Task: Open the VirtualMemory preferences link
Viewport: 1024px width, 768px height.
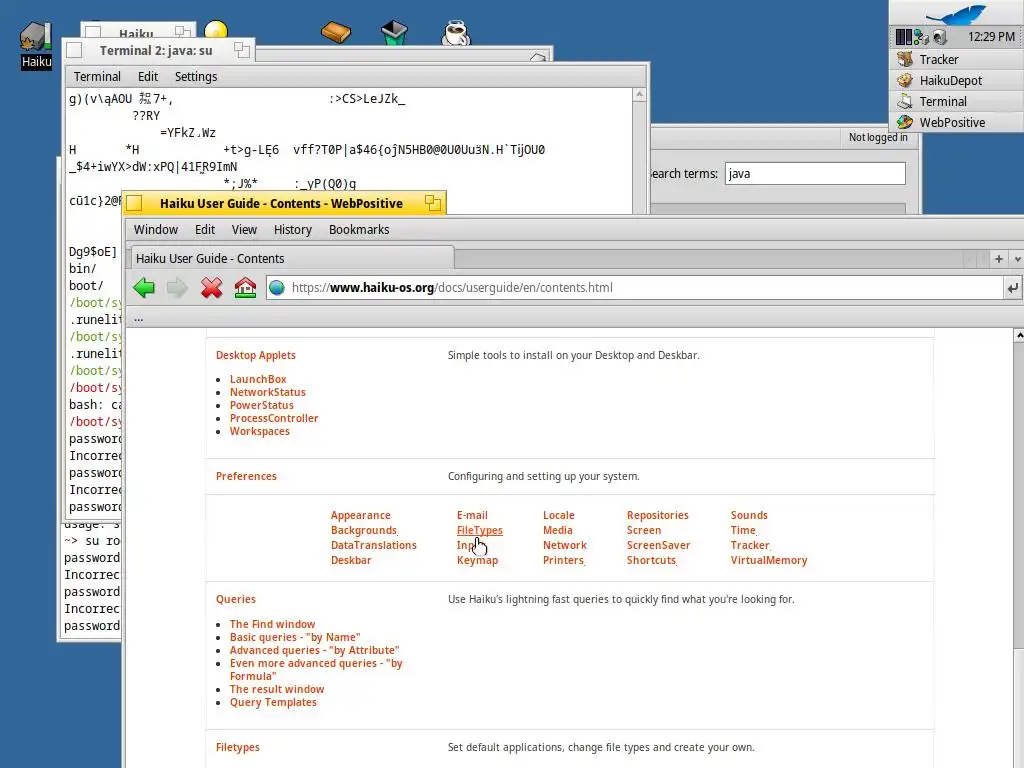Action: pyautogui.click(x=769, y=560)
